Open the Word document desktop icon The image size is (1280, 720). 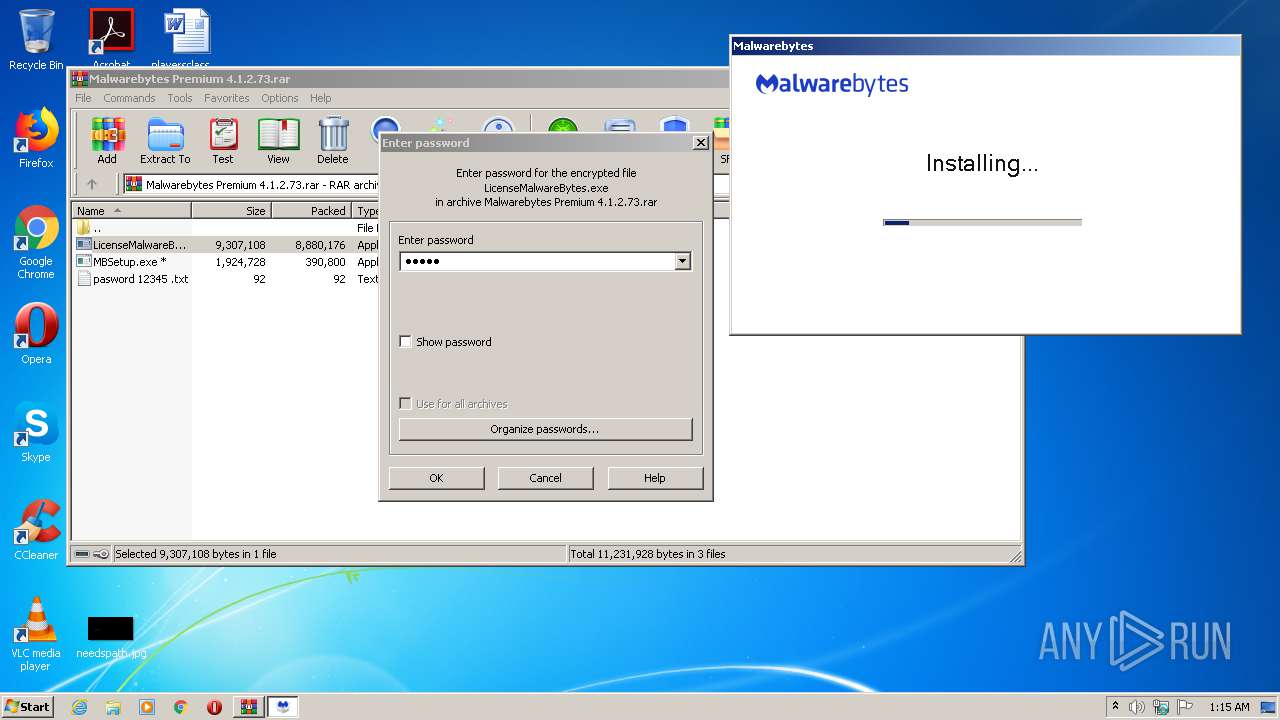coord(187,38)
